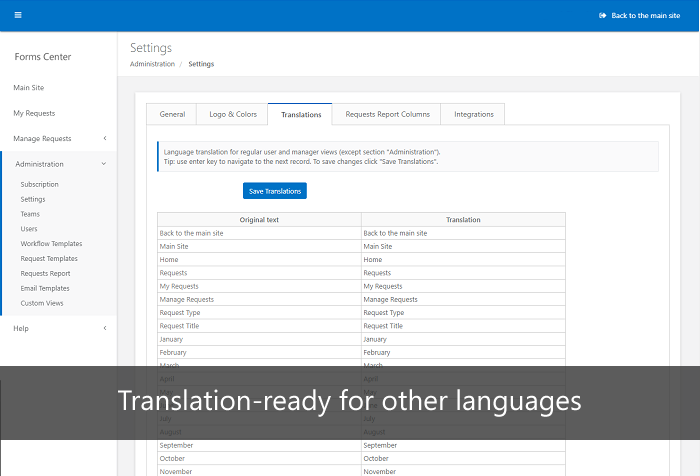Open Email Templates
This screenshot has width=700, height=476.
[x=45, y=288]
